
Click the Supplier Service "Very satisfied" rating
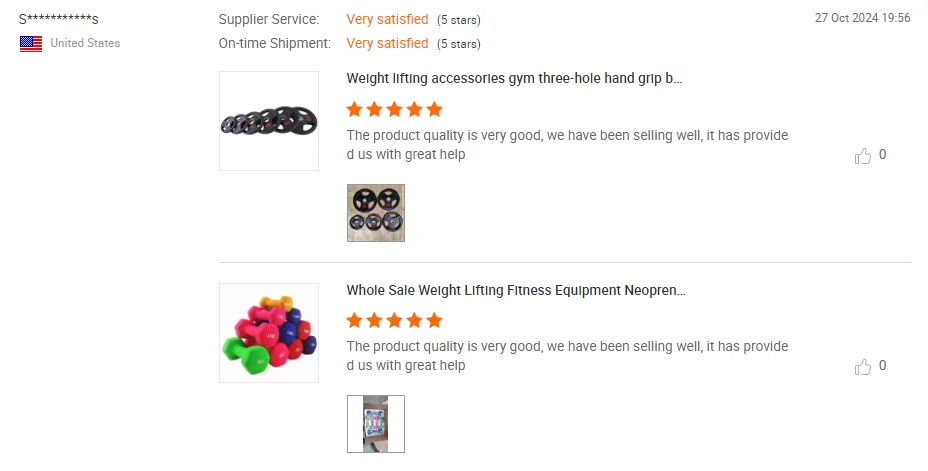[x=387, y=20]
